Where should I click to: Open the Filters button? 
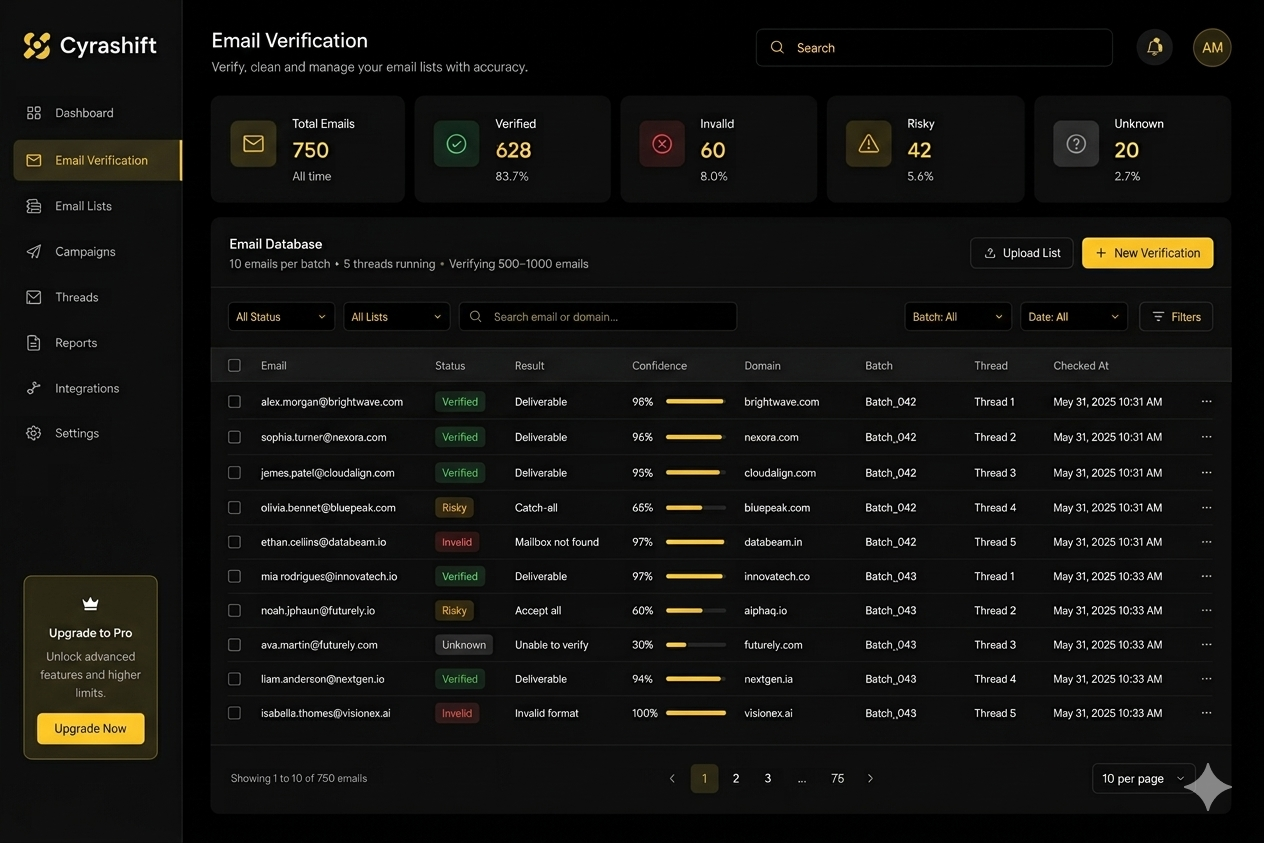click(x=1176, y=317)
